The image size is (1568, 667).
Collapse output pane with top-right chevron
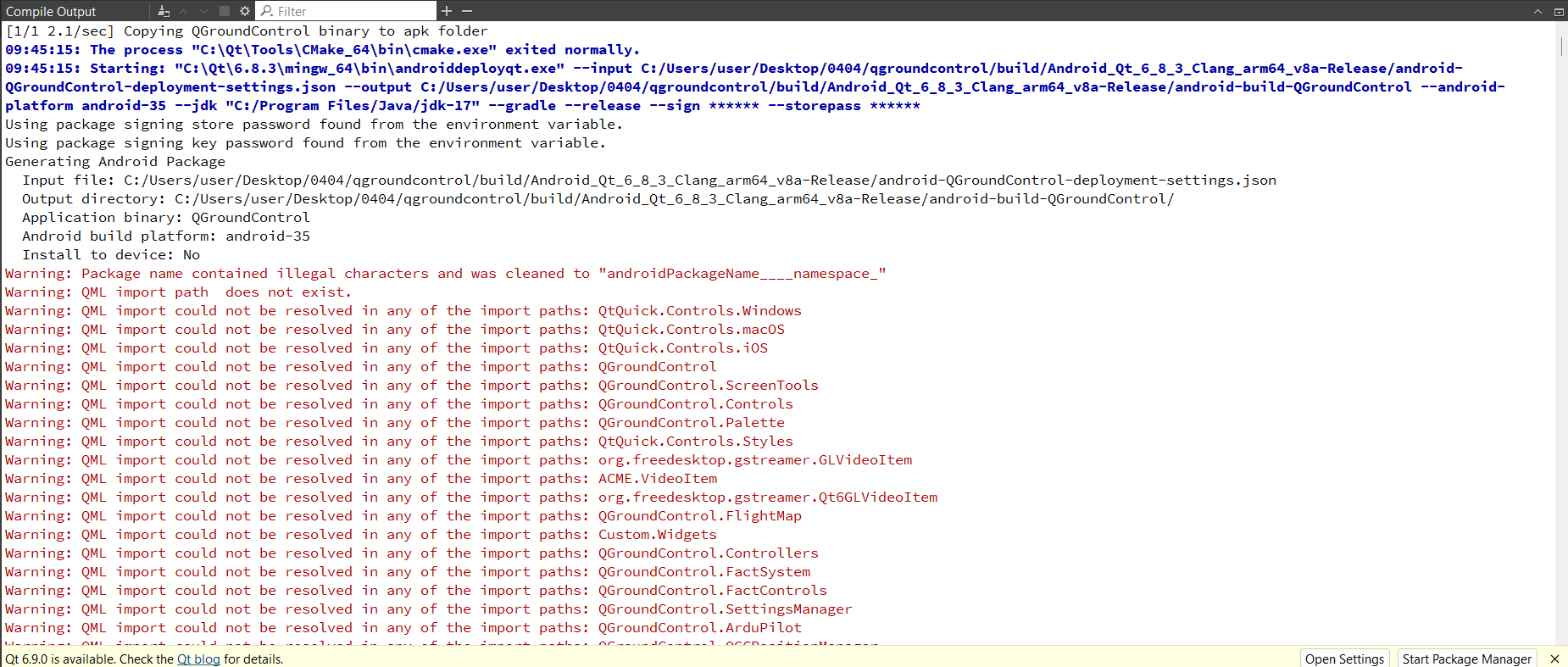click(1537, 11)
